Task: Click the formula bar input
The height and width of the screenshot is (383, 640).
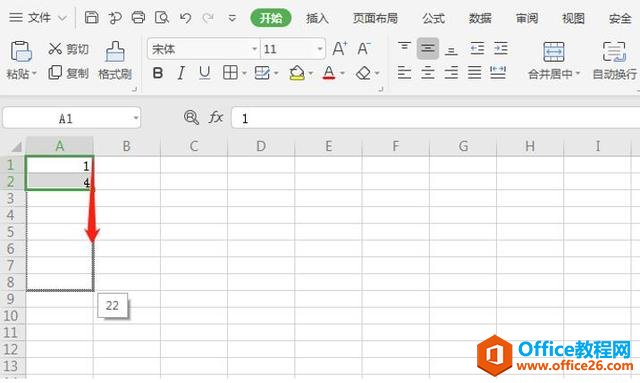Action: click(435, 118)
